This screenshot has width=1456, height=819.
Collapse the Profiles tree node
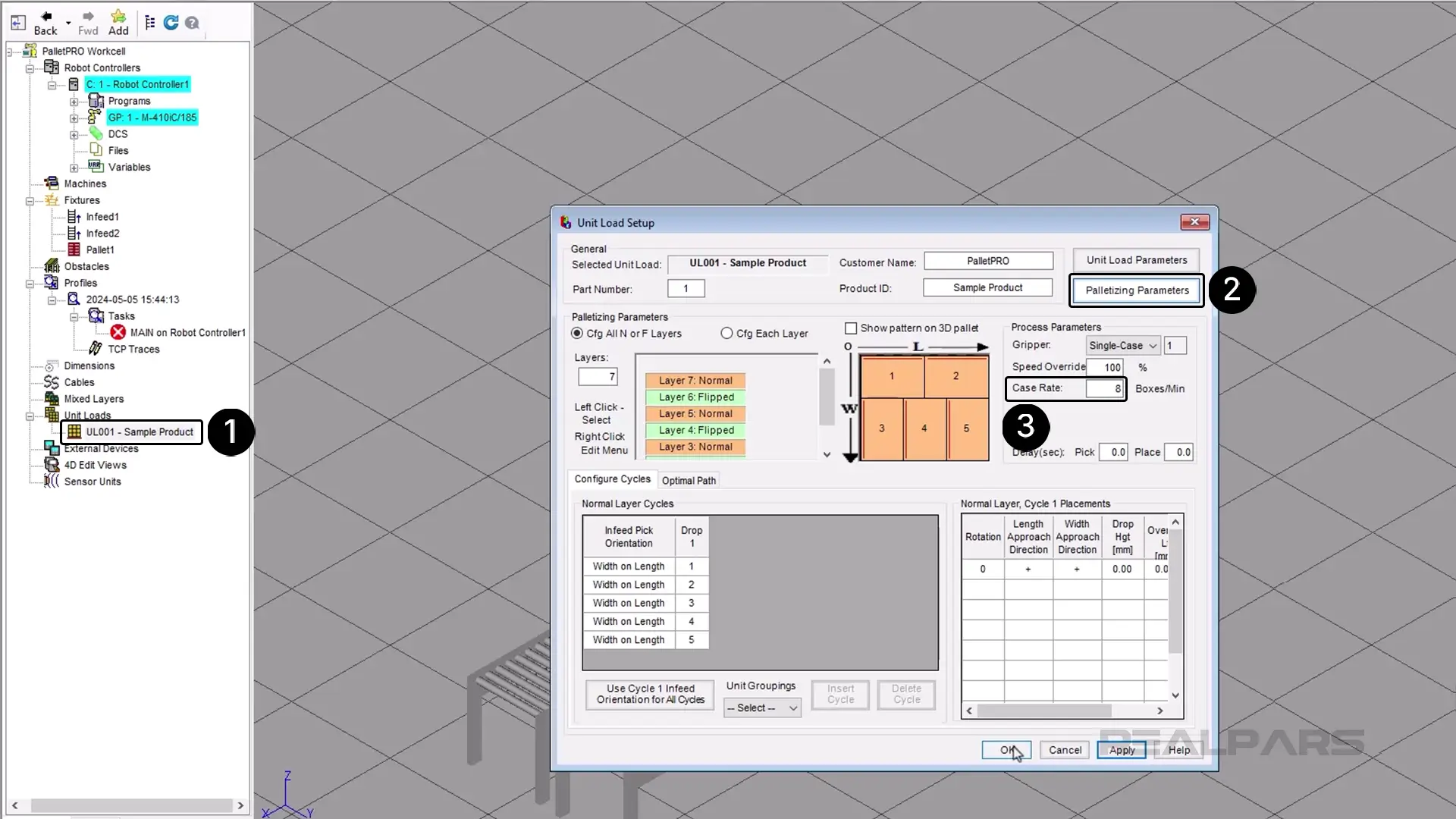tap(30, 284)
